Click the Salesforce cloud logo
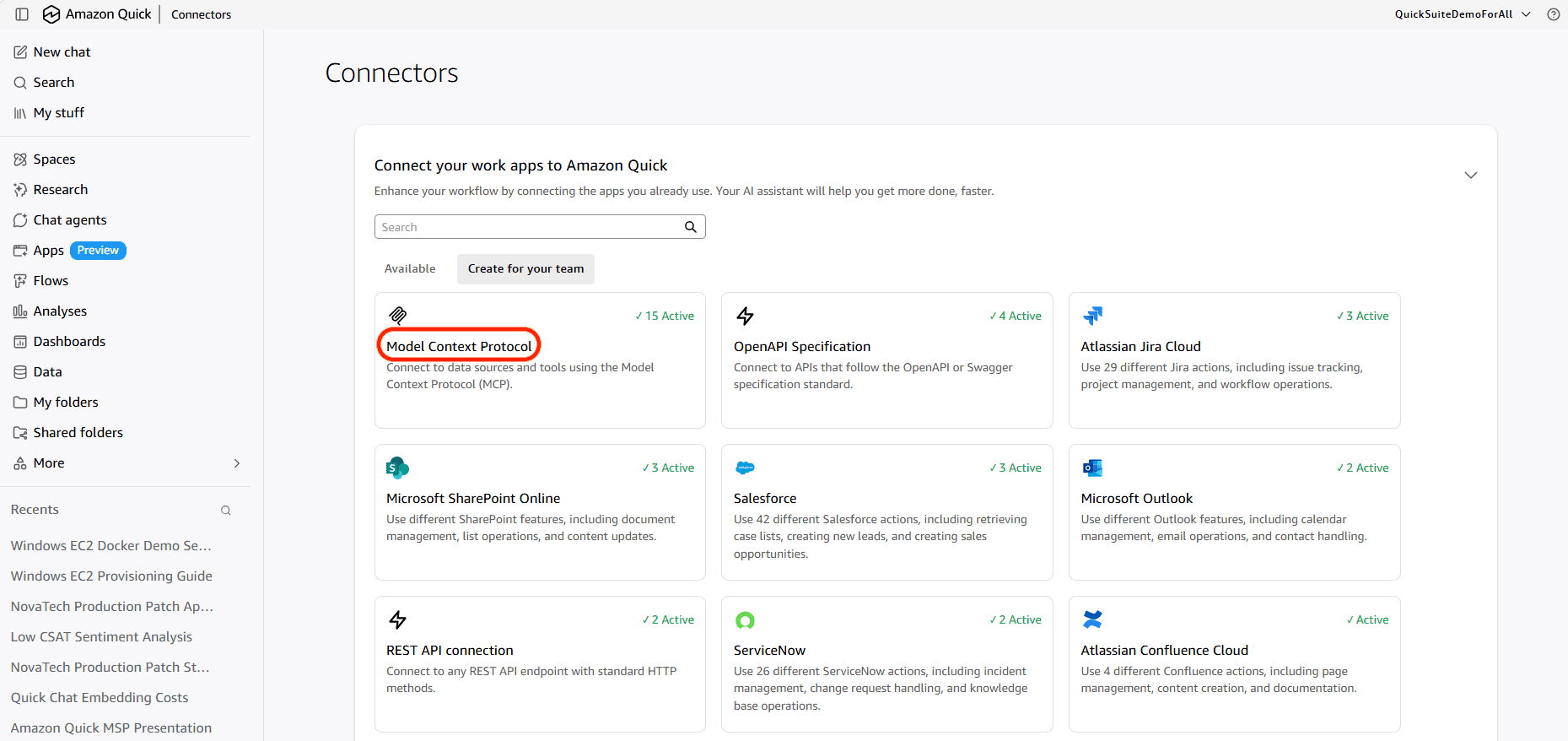The height and width of the screenshot is (741, 1568). (745, 468)
